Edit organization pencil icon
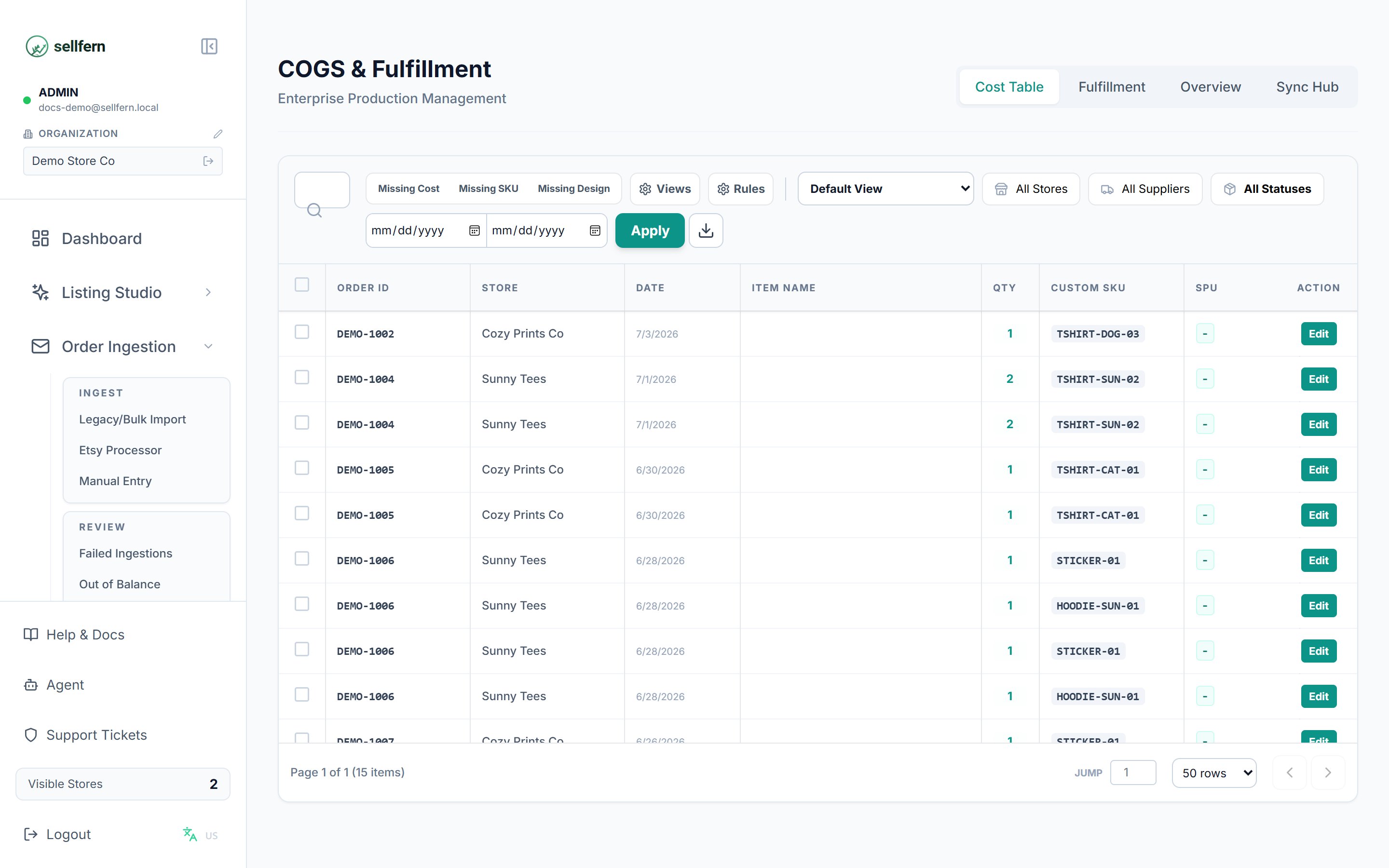 click(x=218, y=134)
